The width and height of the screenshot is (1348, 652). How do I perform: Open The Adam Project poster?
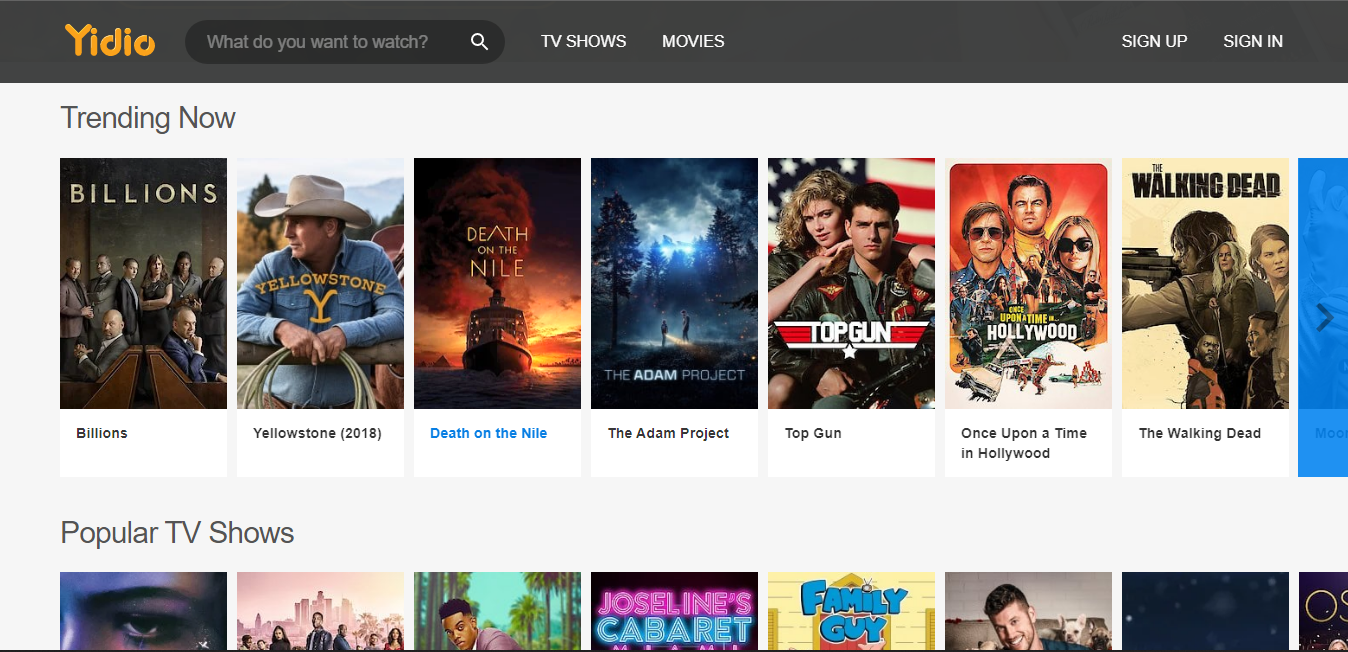(x=674, y=283)
